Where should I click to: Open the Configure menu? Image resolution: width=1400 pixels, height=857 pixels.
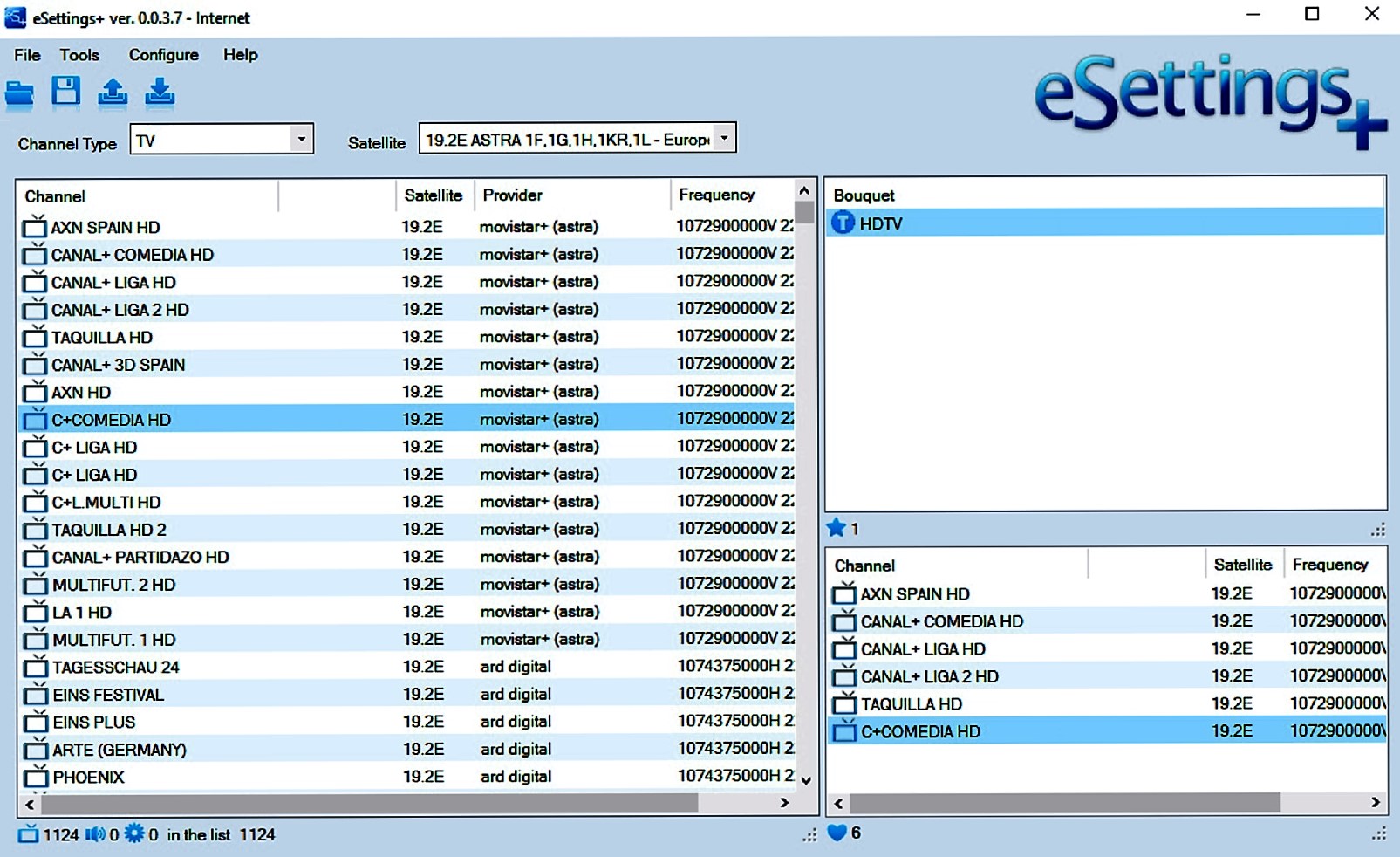coord(164,55)
